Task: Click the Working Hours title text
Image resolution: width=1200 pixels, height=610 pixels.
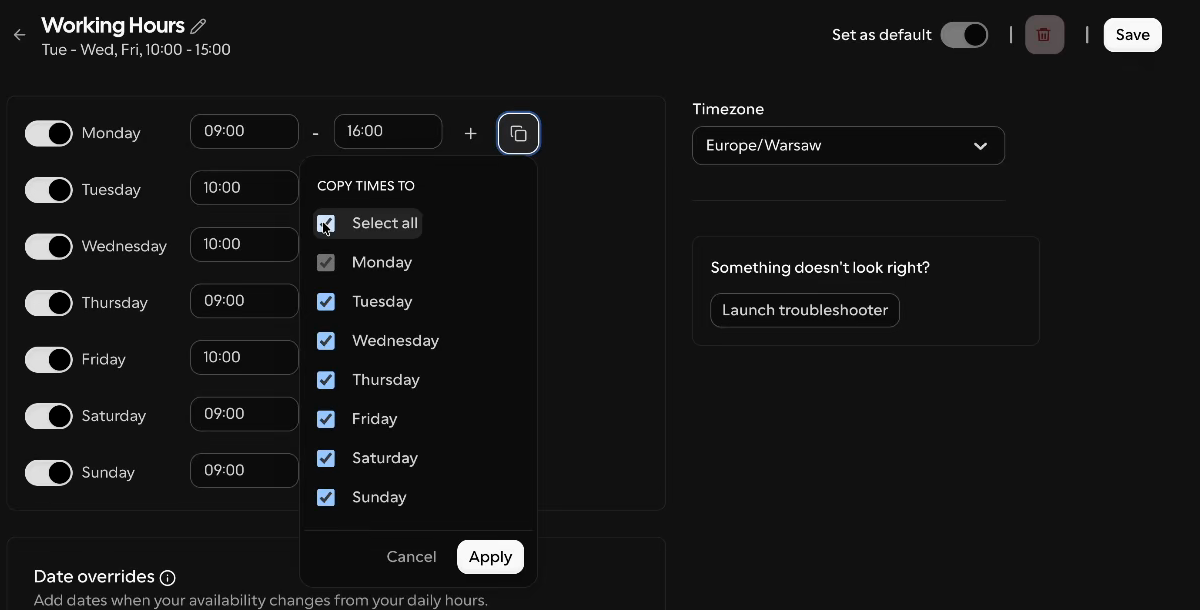Action: tap(113, 26)
